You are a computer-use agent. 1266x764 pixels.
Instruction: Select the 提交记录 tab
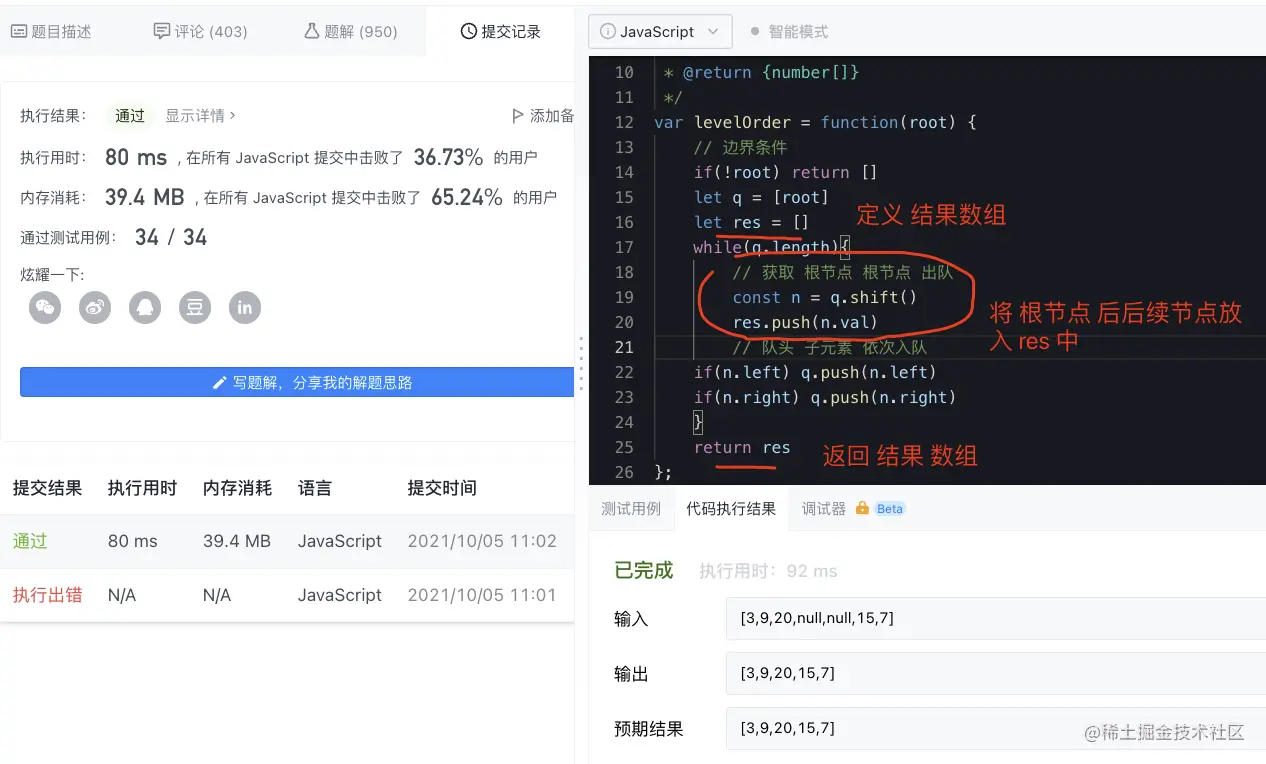(x=500, y=32)
